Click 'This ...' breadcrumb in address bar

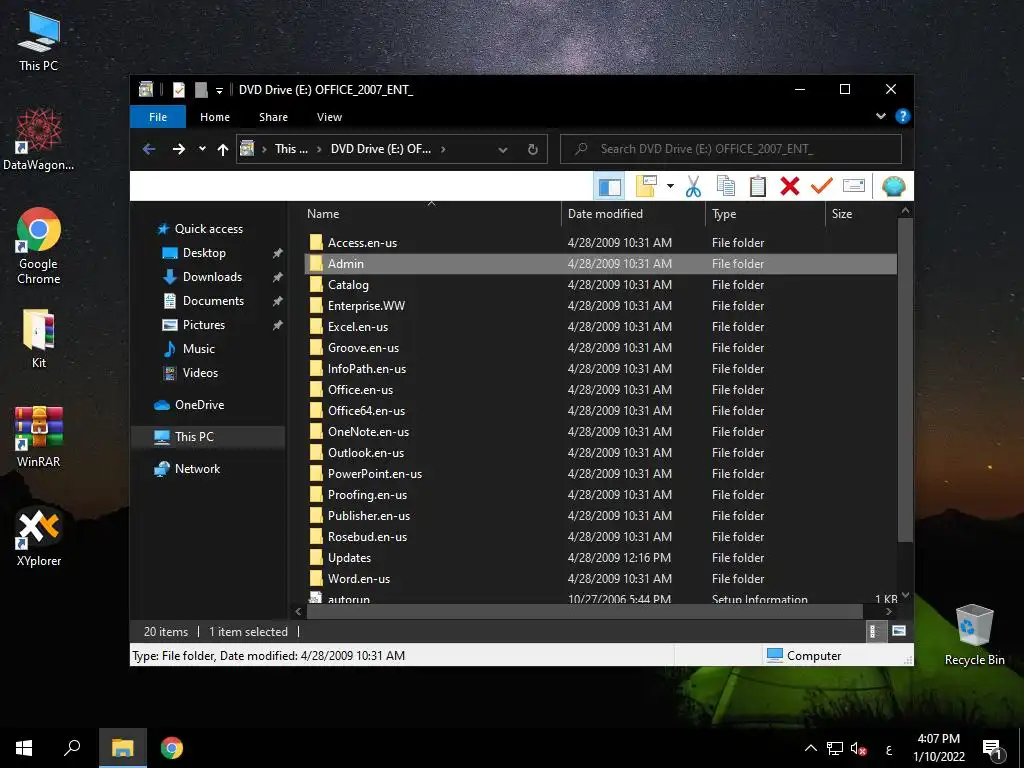pos(291,149)
